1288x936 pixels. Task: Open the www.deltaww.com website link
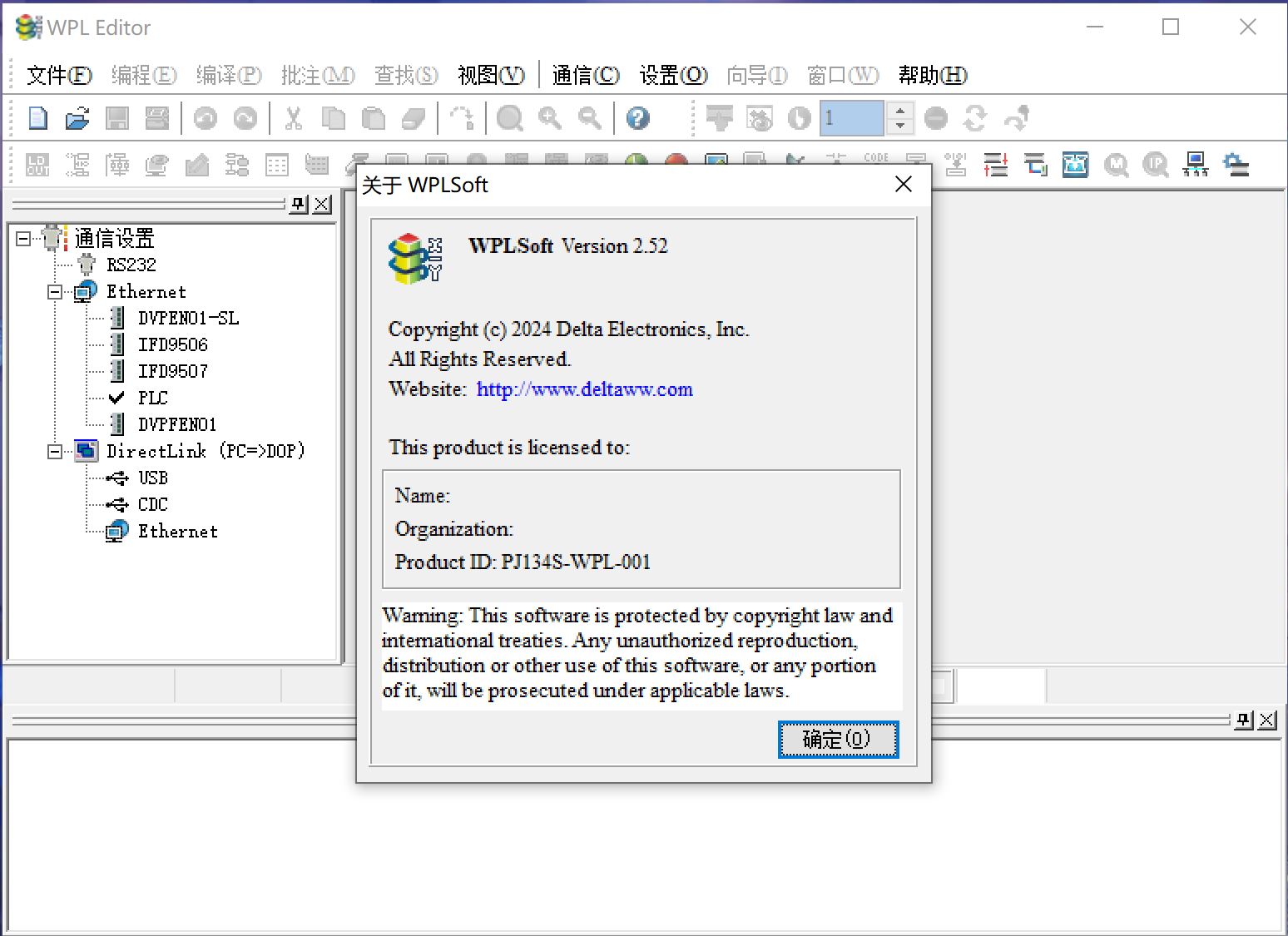[x=584, y=389]
